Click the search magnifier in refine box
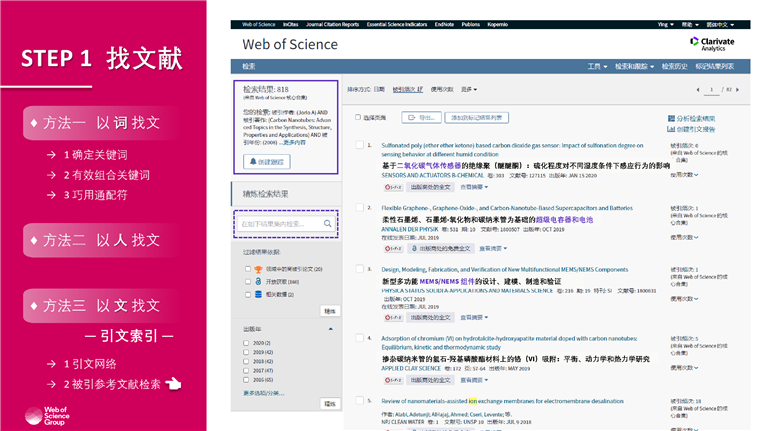The image size is (768, 431). pos(327,224)
